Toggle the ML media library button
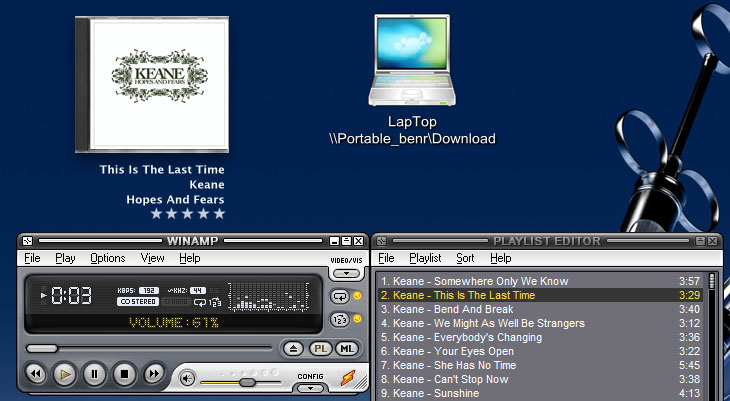The image size is (730, 401). [x=347, y=348]
